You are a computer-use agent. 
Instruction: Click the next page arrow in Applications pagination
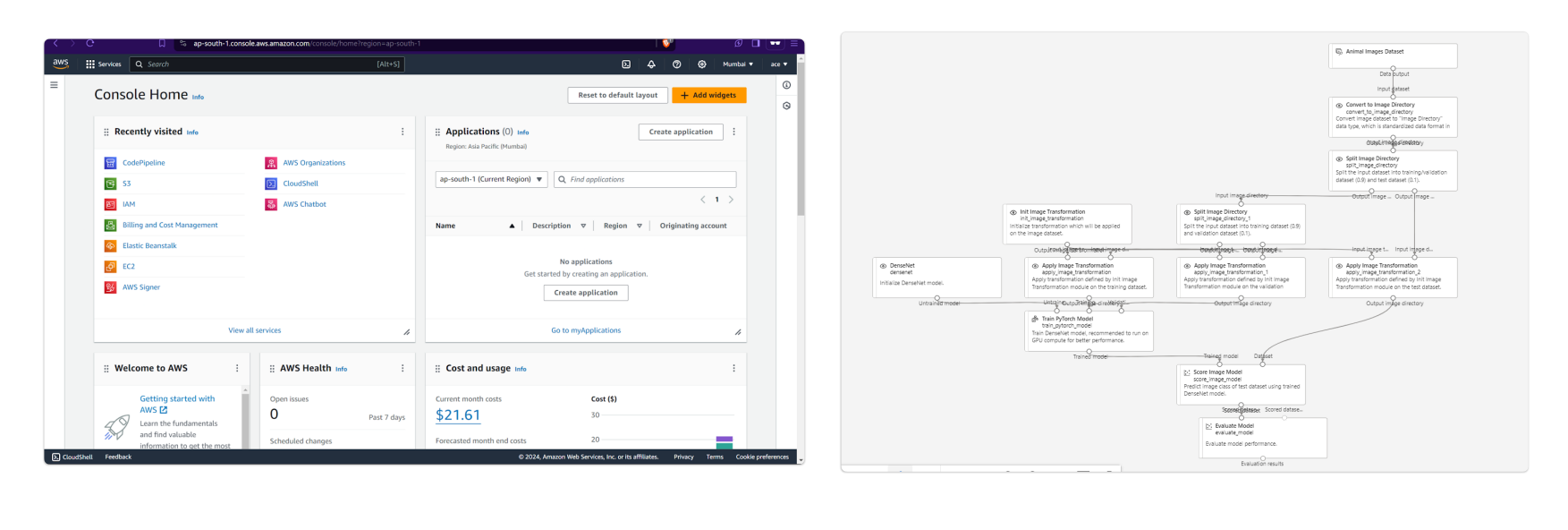click(x=731, y=200)
